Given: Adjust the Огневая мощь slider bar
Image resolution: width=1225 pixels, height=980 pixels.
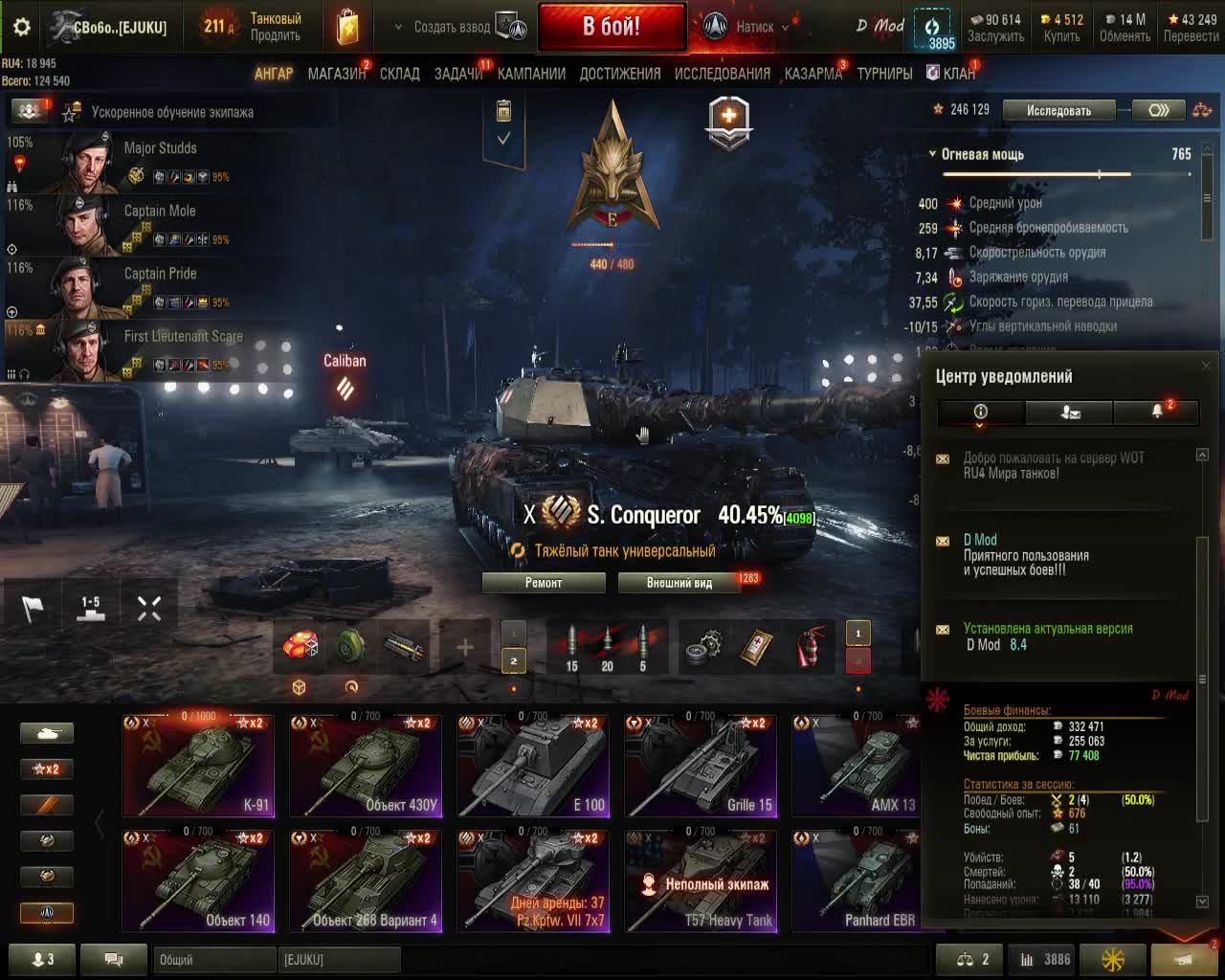Looking at the screenshot, I should point(1067,174).
